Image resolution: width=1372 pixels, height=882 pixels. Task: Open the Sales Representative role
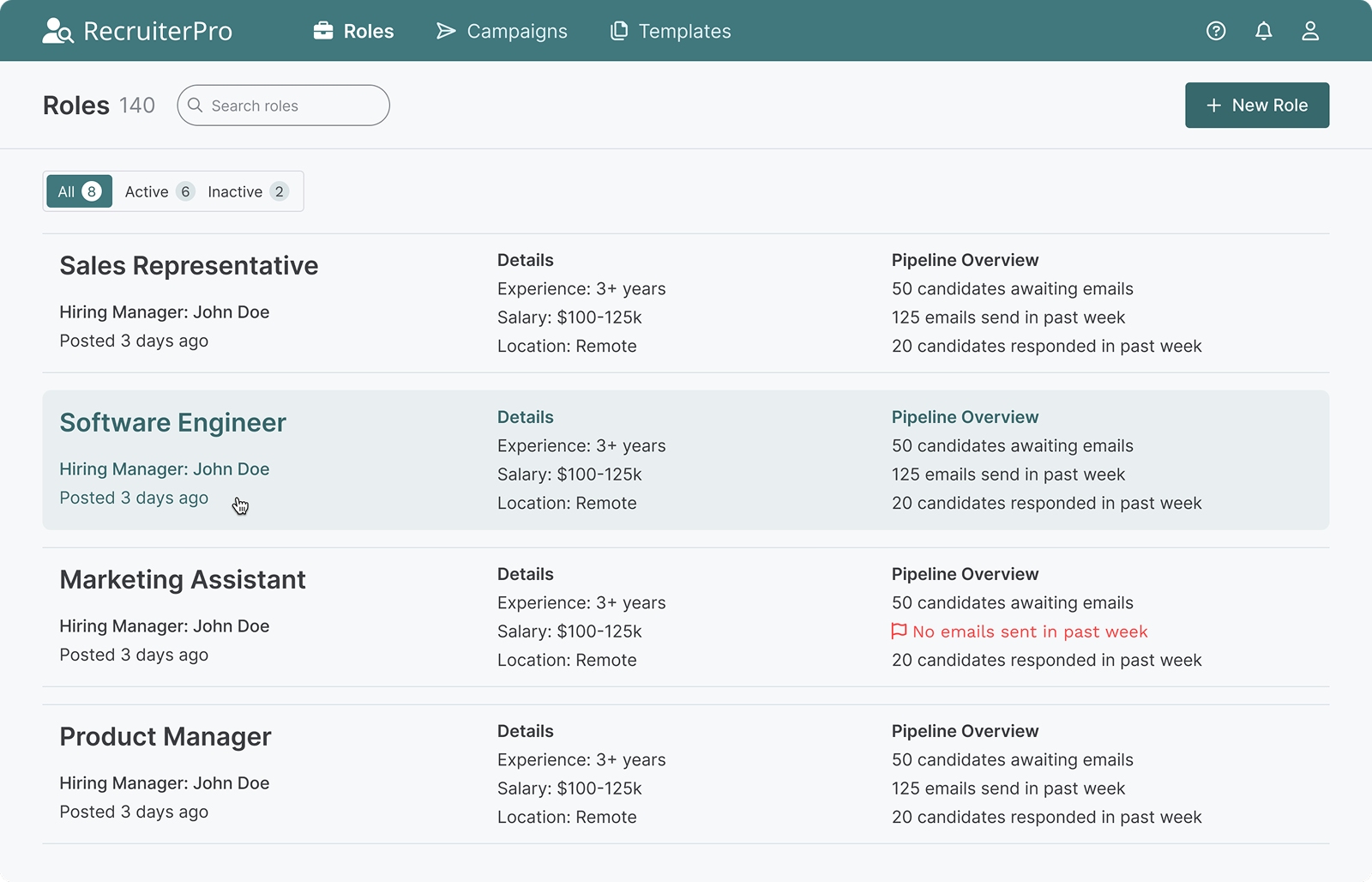coord(189,266)
